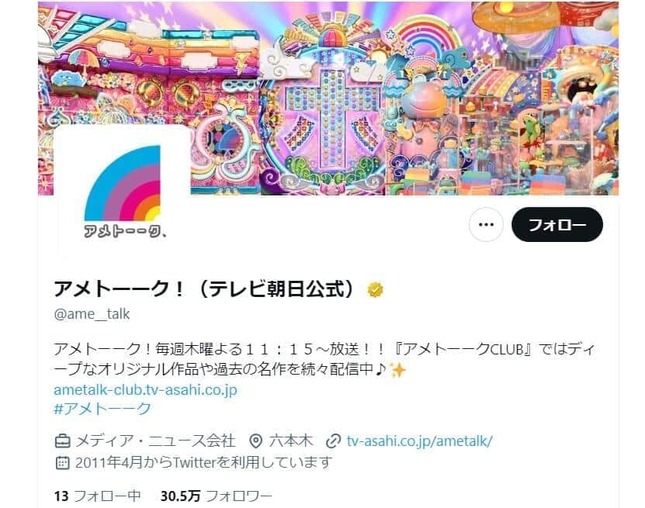Click the gold verified badge icon

[x=375, y=290]
